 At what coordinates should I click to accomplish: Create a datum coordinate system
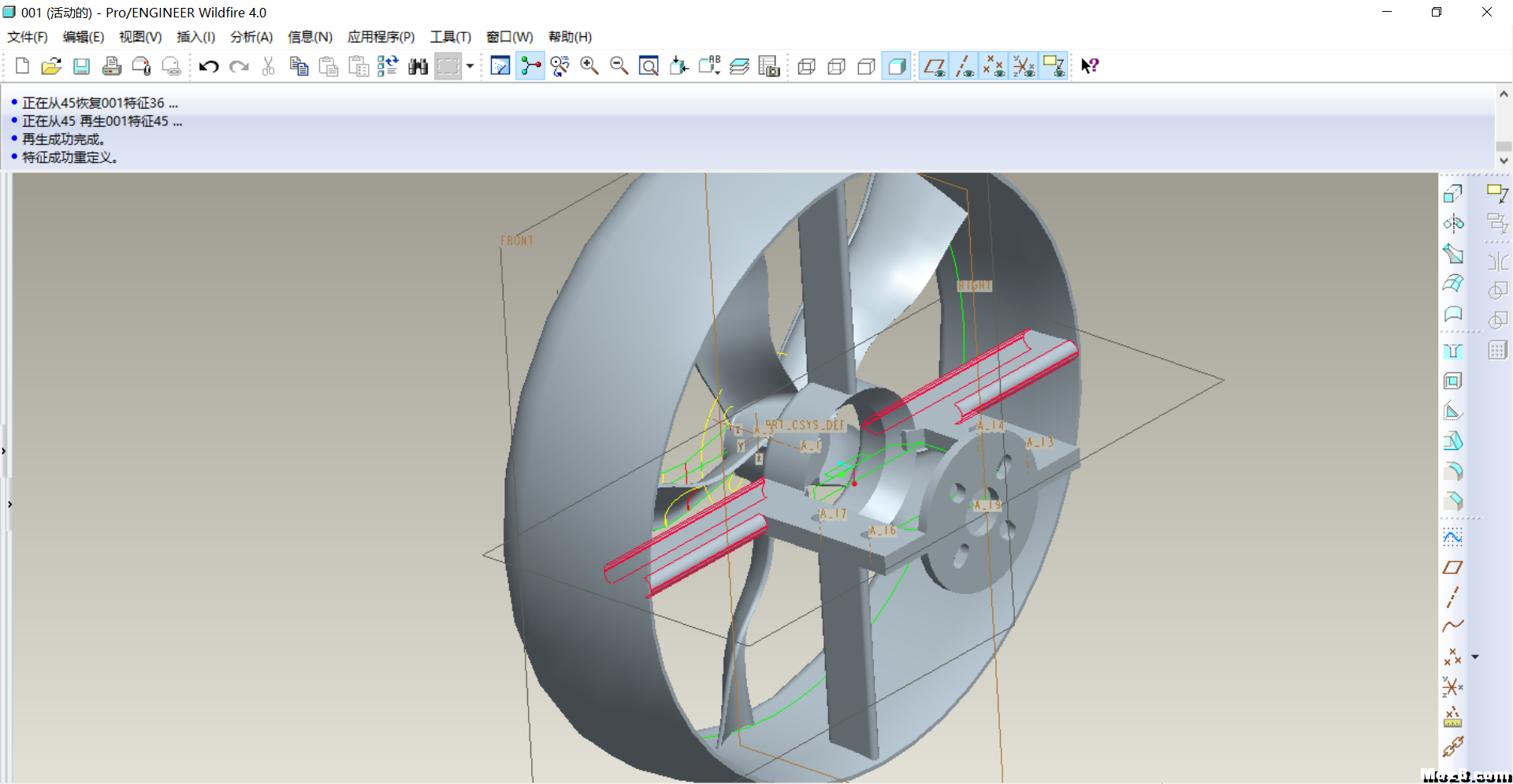[x=1453, y=687]
